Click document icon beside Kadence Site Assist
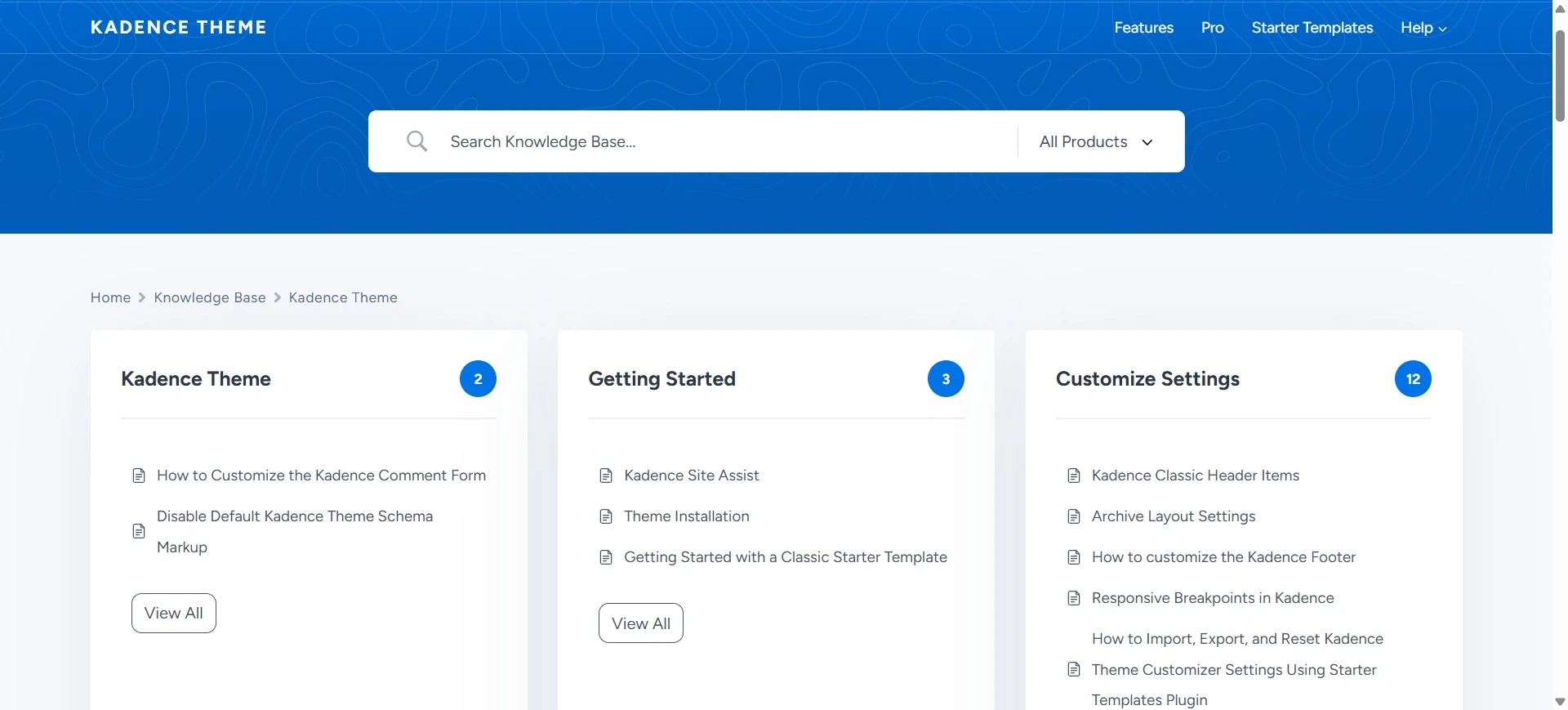The width and height of the screenshot is (1568, 710). coord(606,476)
